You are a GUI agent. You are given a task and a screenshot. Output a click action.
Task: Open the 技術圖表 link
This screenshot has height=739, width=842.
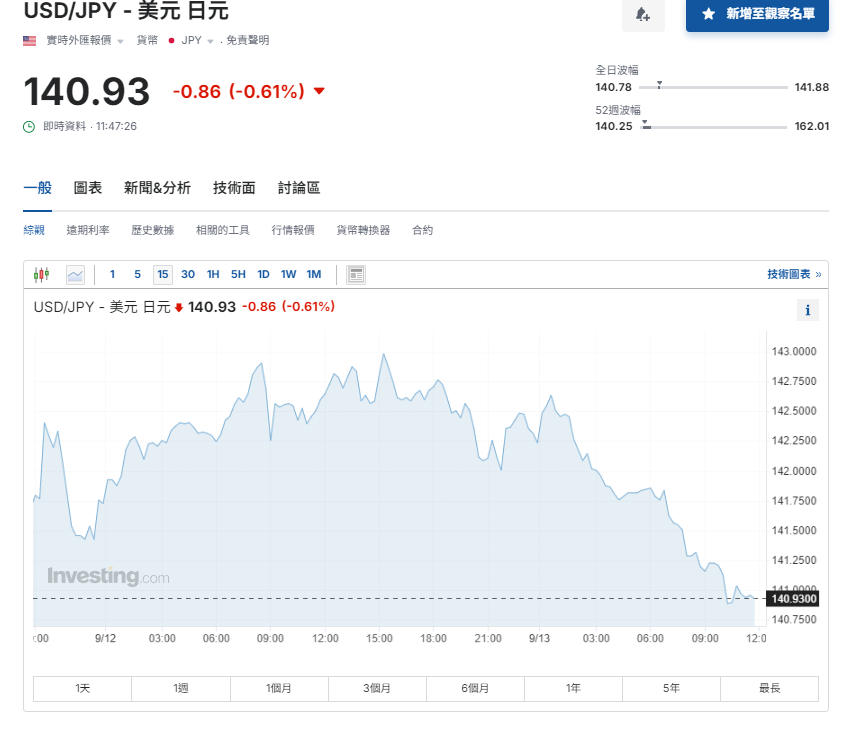pyautogui.click(x=794, y=274)
